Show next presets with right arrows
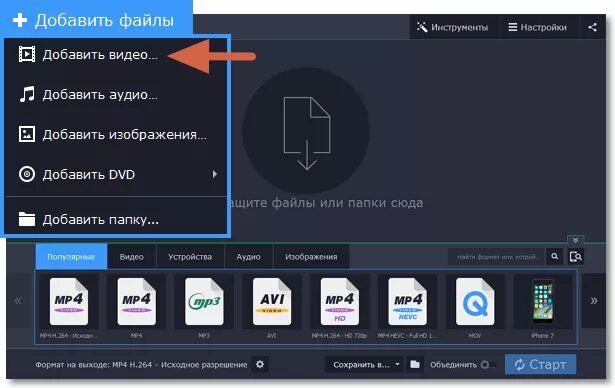 point(594,301)
